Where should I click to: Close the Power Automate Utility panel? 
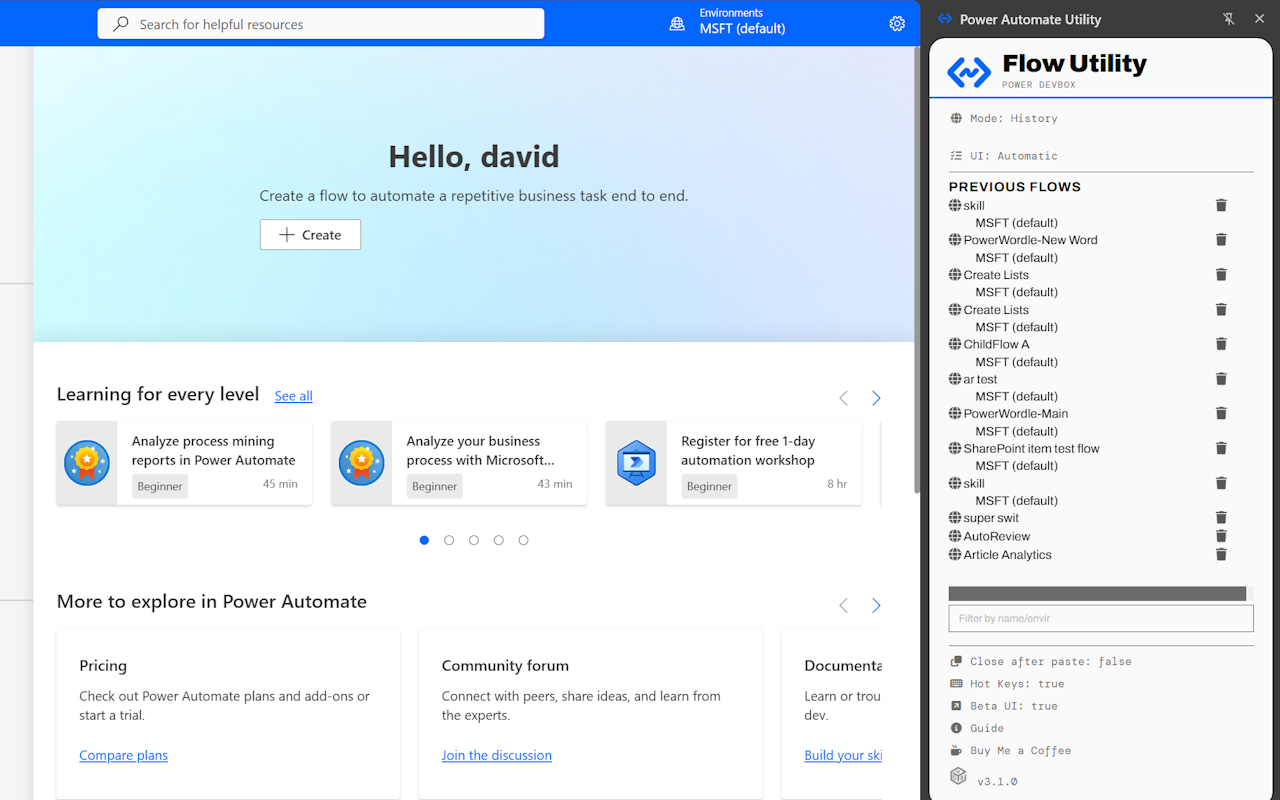1259,19
